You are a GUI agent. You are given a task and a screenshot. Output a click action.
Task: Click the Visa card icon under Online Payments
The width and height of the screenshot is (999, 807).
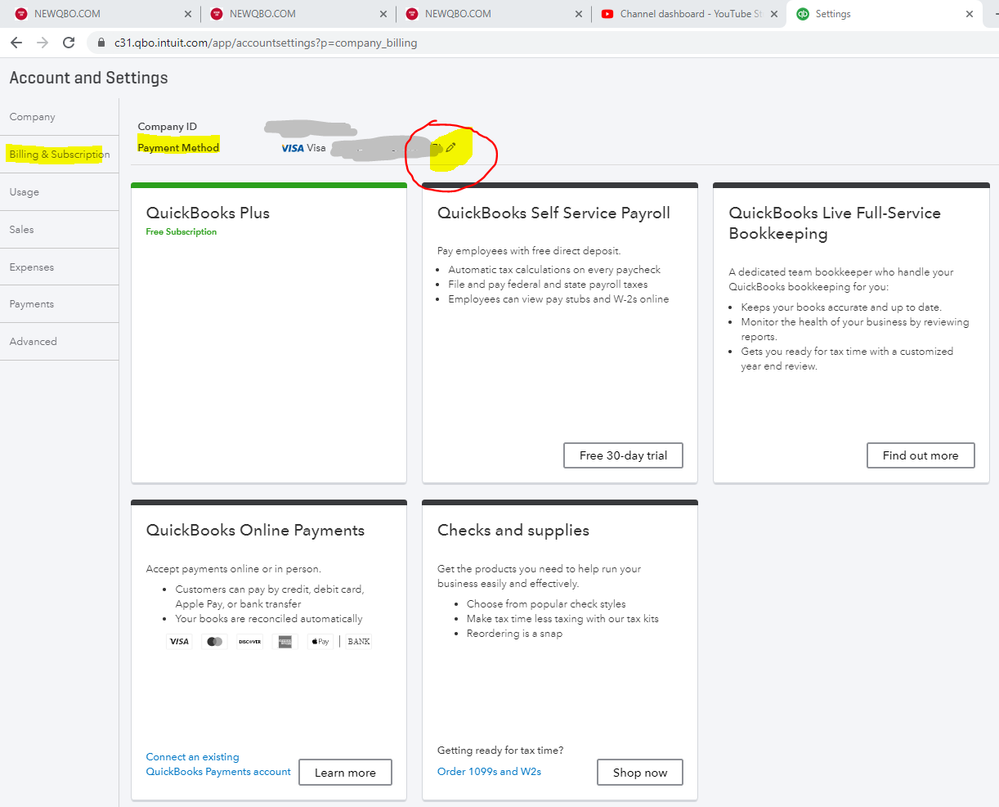[179, 641]
